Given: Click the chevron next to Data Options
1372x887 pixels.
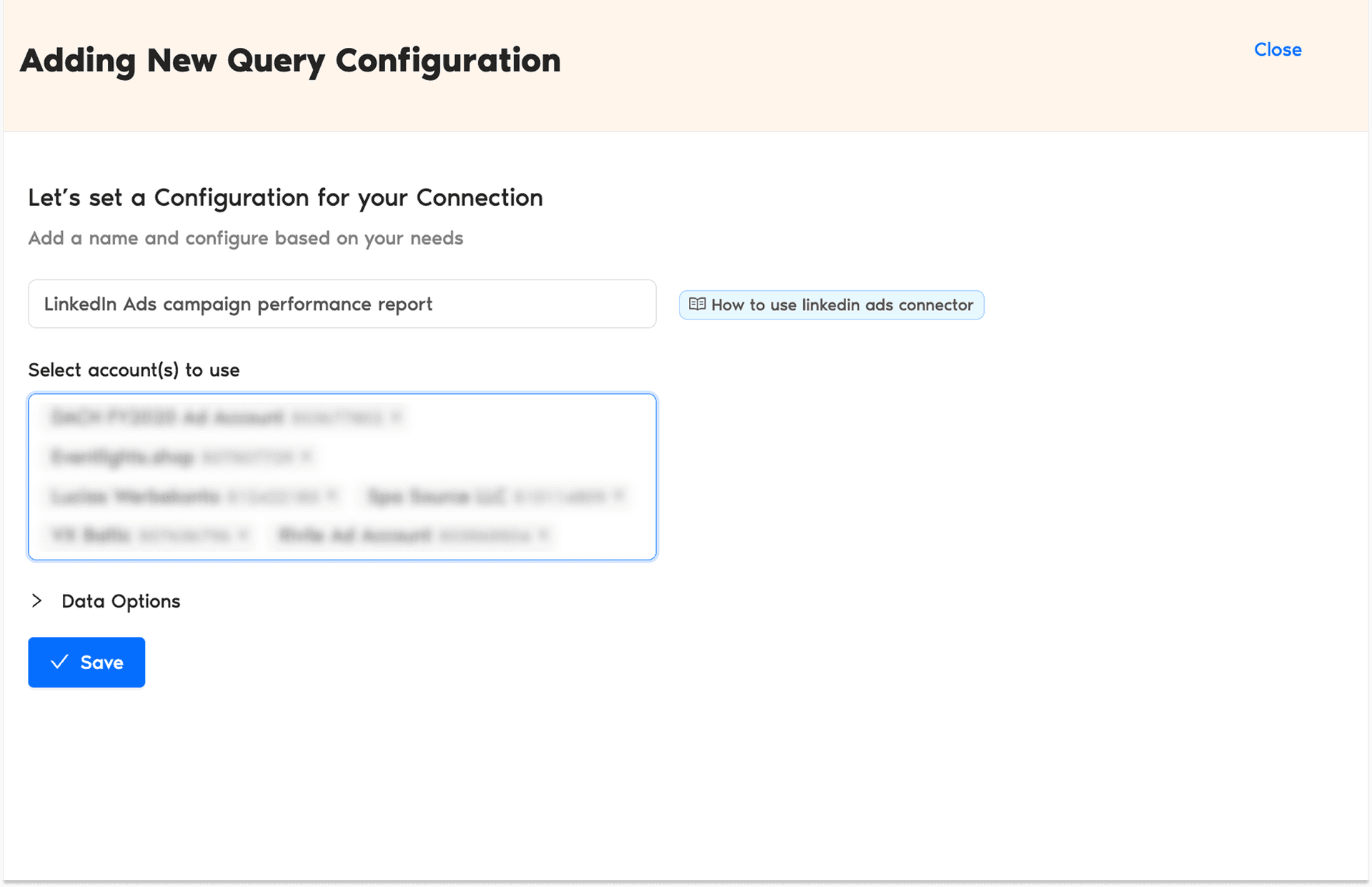Looking at the screenshot, I should 37,601.
